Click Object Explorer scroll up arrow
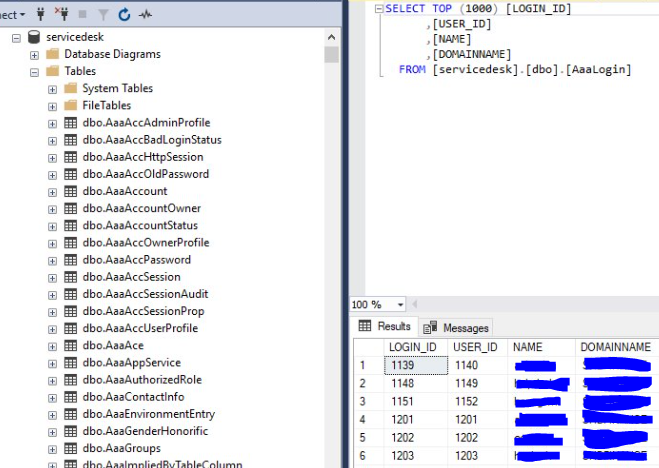Screen dimensions: 659x468 coord(331,37)
